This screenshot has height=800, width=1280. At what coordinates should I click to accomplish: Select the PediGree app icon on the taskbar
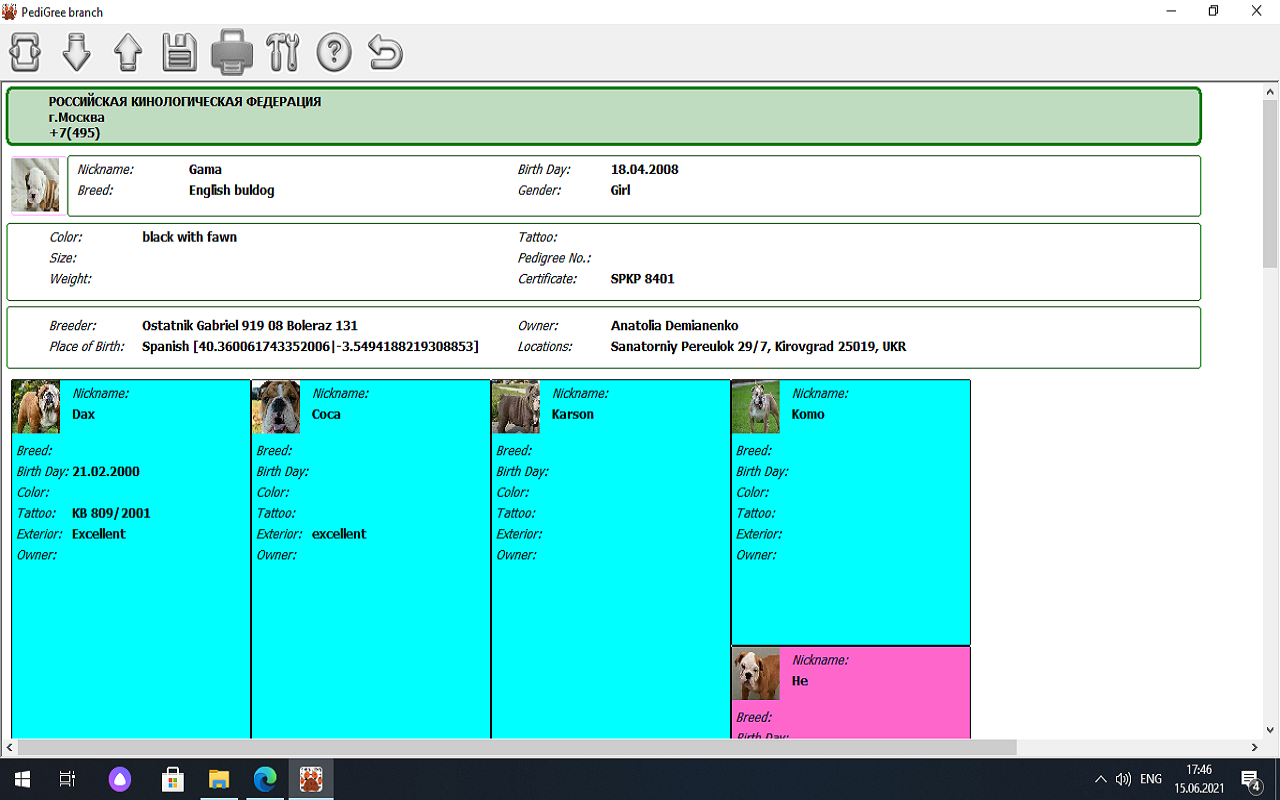(311, 779)
